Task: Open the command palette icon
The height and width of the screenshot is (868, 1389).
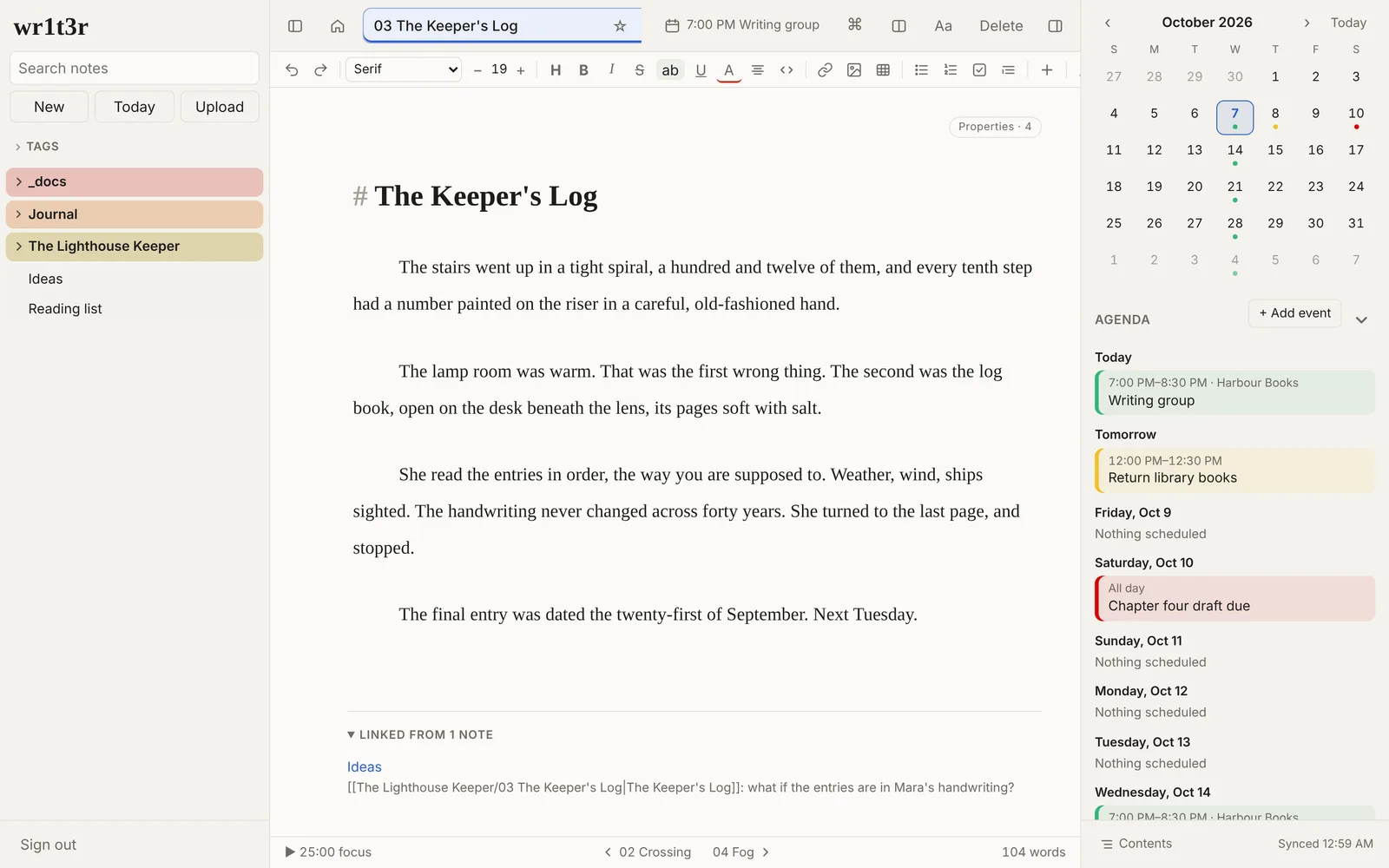Action: coord(855,25)
